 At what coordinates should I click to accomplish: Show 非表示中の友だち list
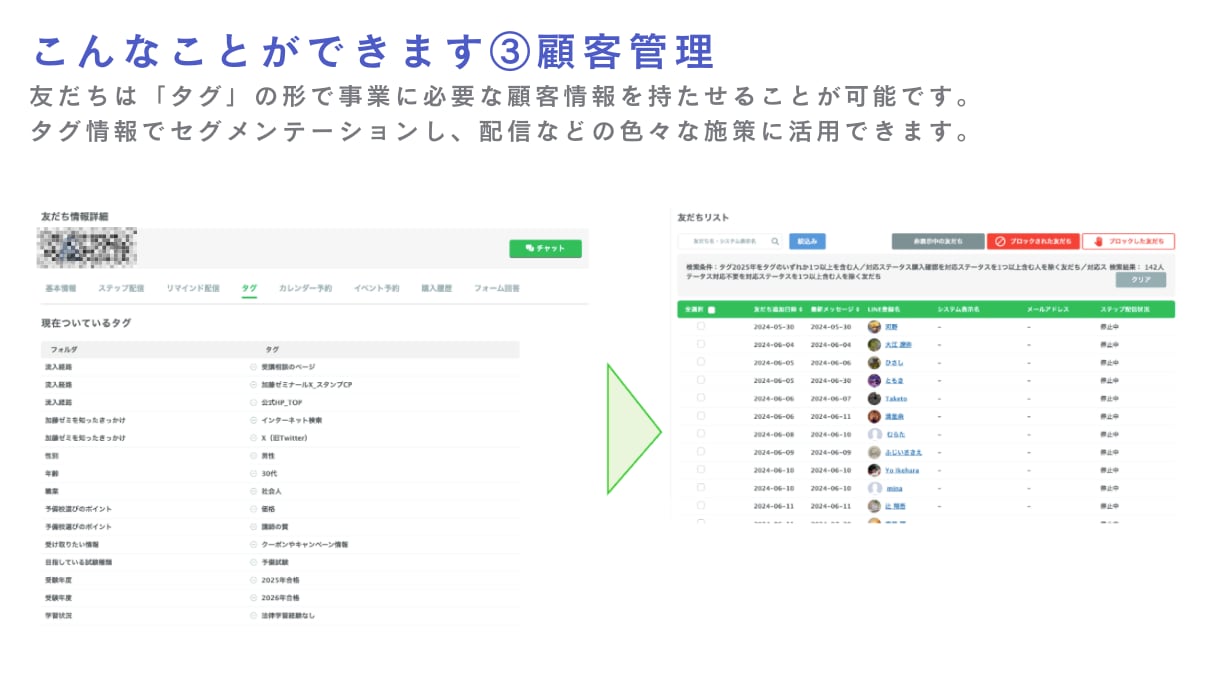tap(938, 241)
